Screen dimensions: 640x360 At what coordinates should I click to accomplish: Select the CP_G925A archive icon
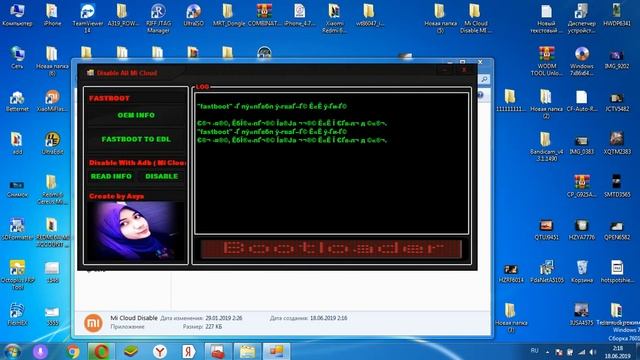[x=582, y=186]
